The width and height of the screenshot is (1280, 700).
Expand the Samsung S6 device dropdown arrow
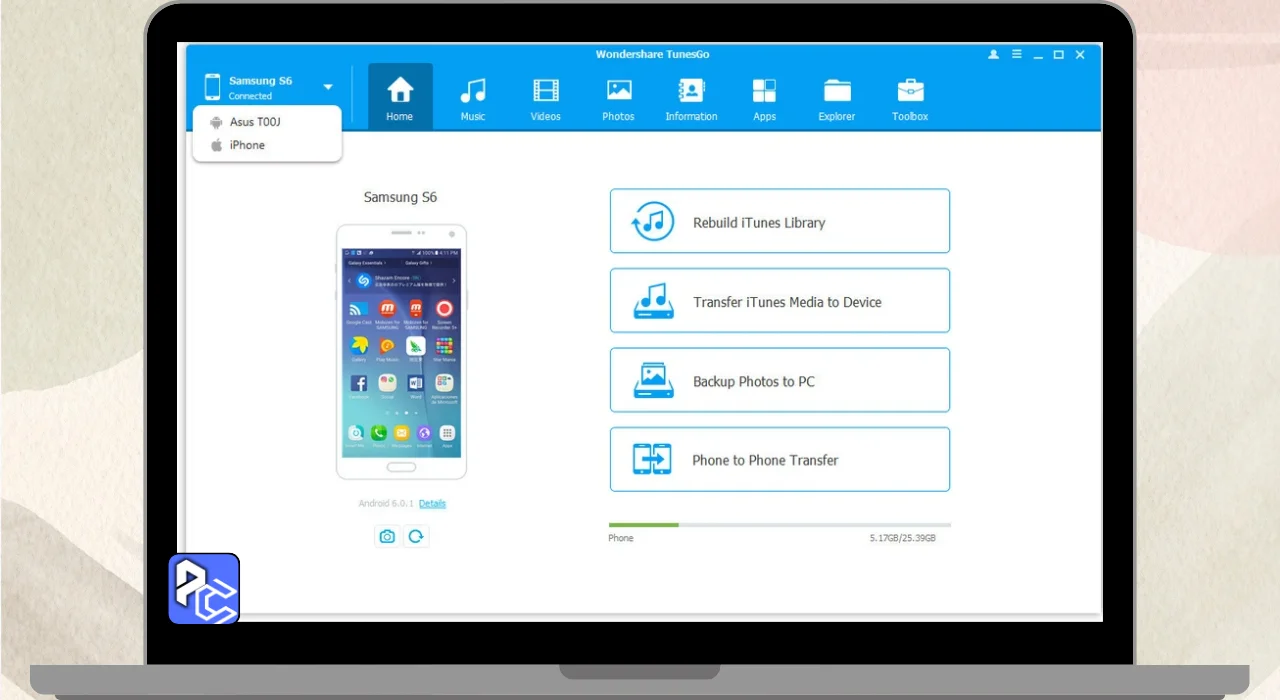point(328,88)
